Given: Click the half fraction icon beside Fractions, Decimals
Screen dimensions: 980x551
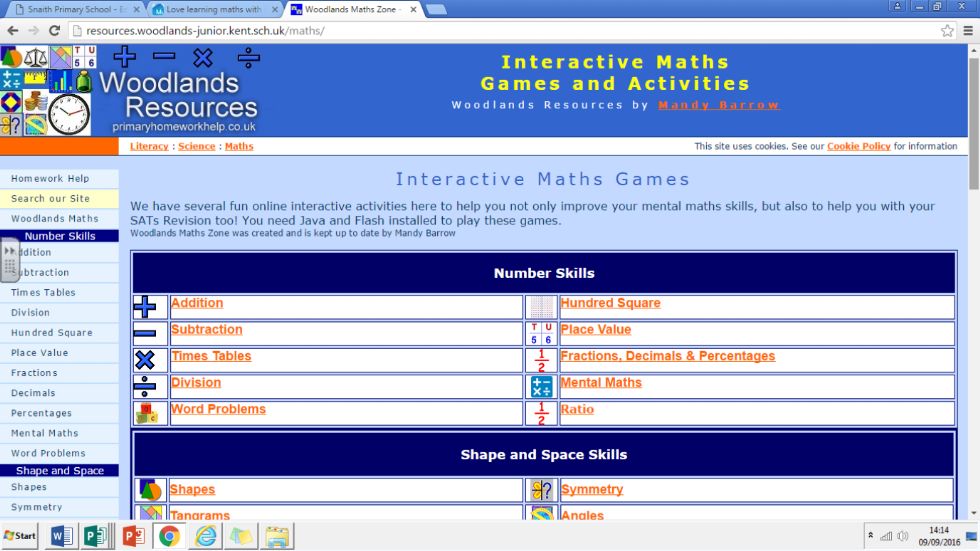Looking at the screenshot, I should click(541, 360).
